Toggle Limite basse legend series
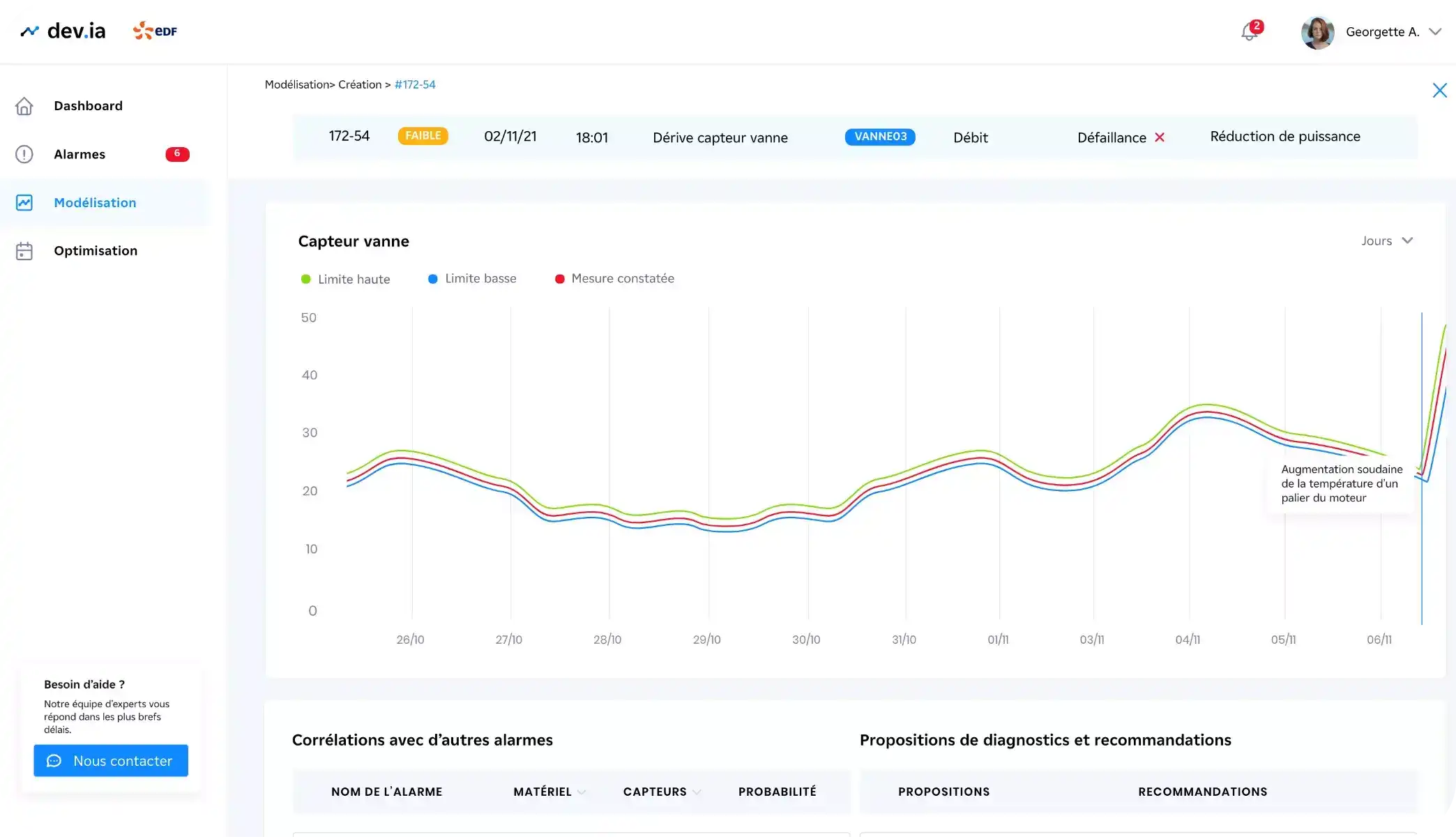Screen dimensions: 1456x837 (x=473, y=278)
